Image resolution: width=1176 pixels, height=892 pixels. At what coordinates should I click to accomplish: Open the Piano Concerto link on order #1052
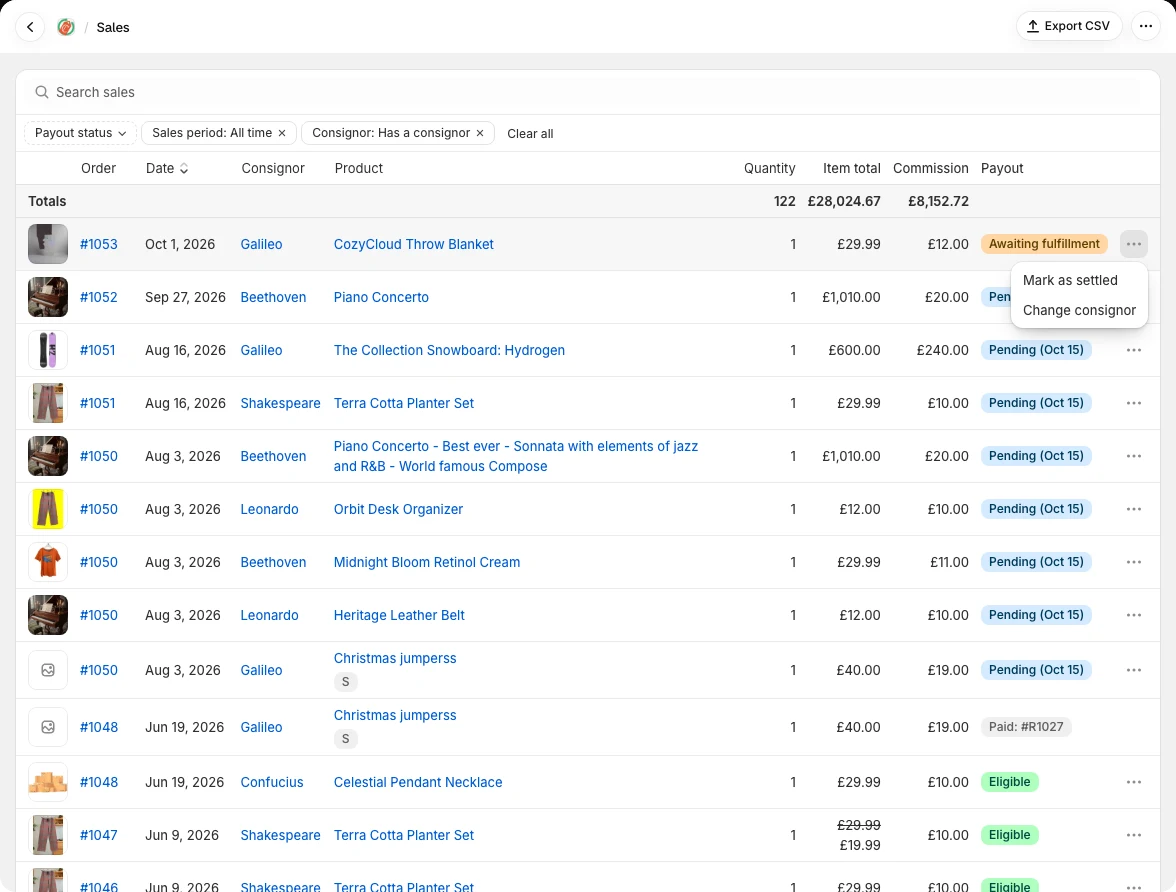381,297
